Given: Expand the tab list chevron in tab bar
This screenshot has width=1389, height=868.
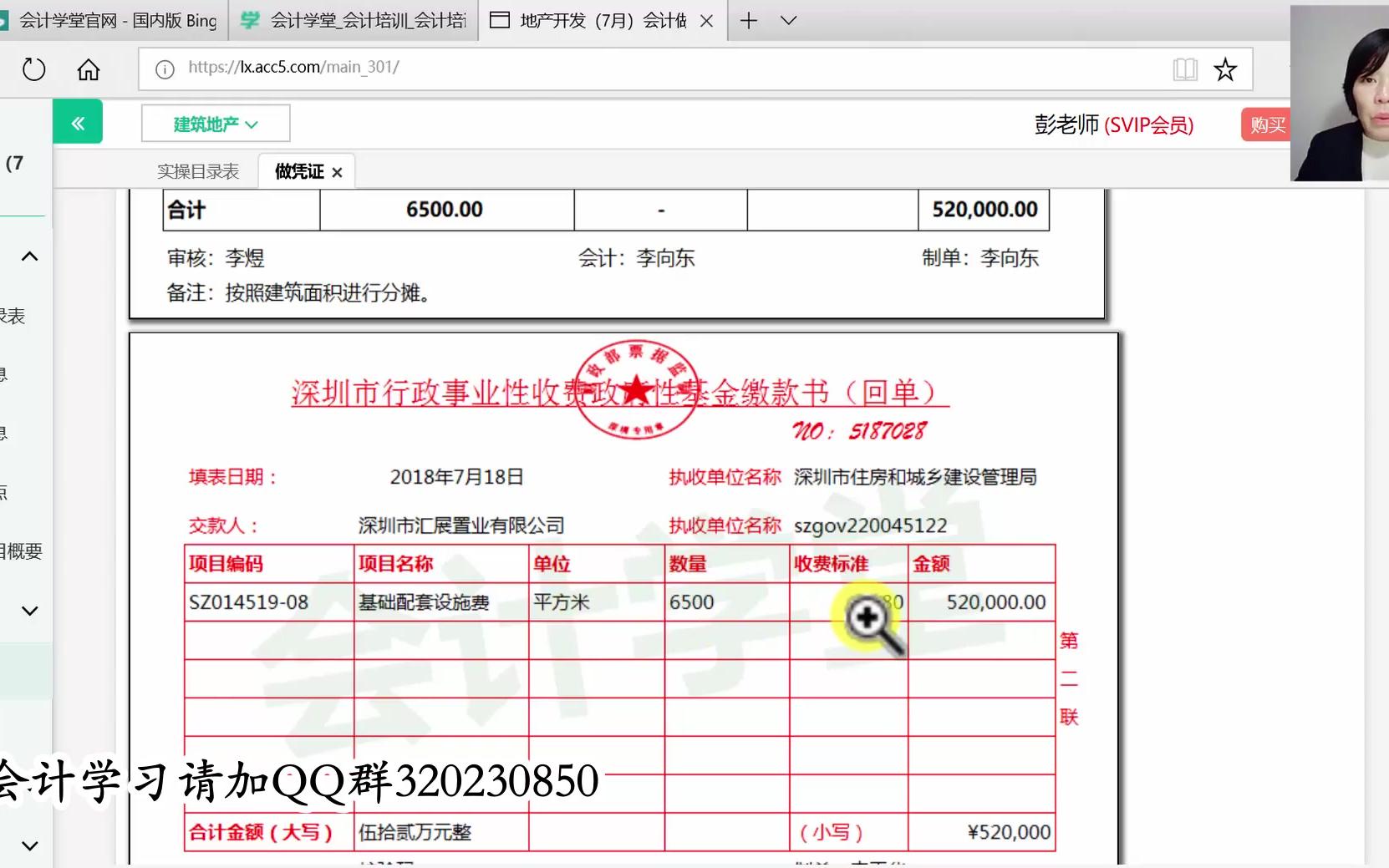Looking at the screenshot, I should click(789, 20).
